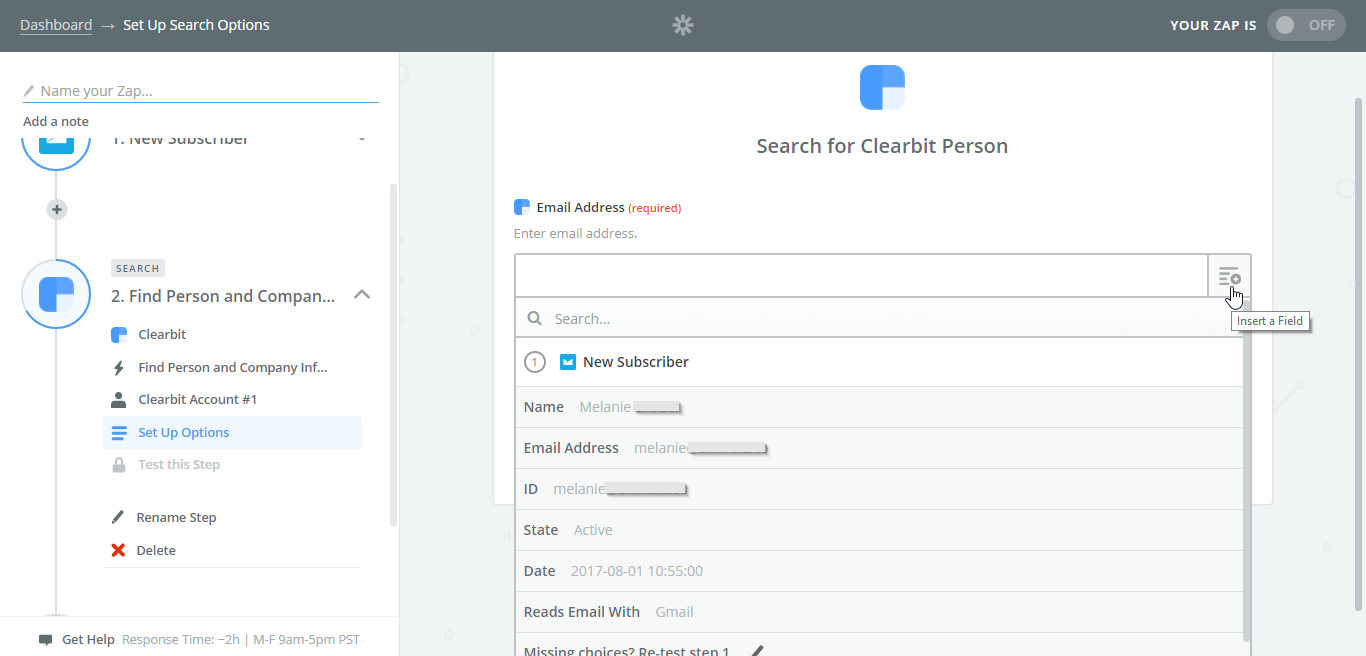Click the Response Time text in footer
1366x656 pixels.
241,640
